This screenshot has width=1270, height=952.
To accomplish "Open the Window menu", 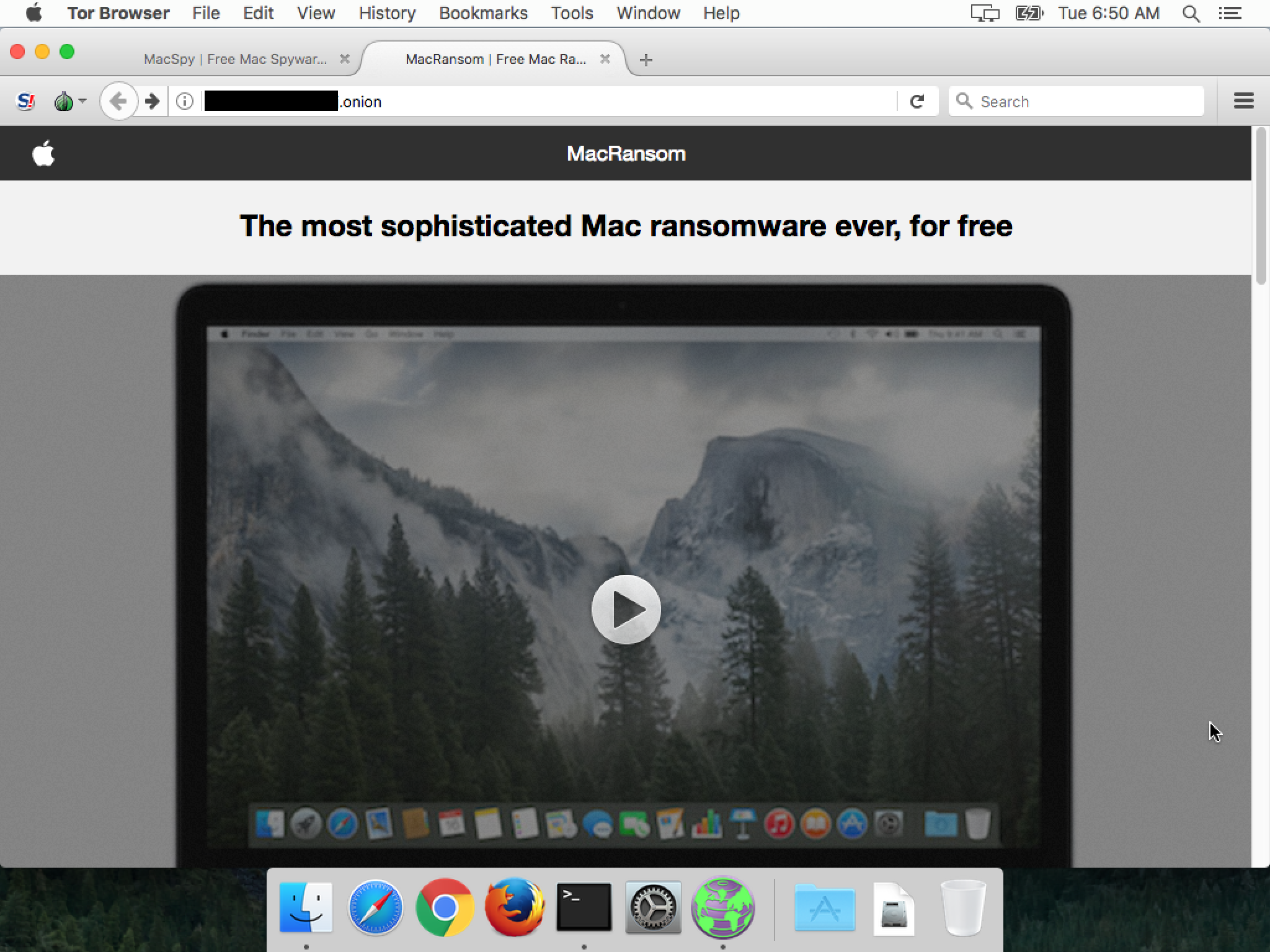I will 648,13.
